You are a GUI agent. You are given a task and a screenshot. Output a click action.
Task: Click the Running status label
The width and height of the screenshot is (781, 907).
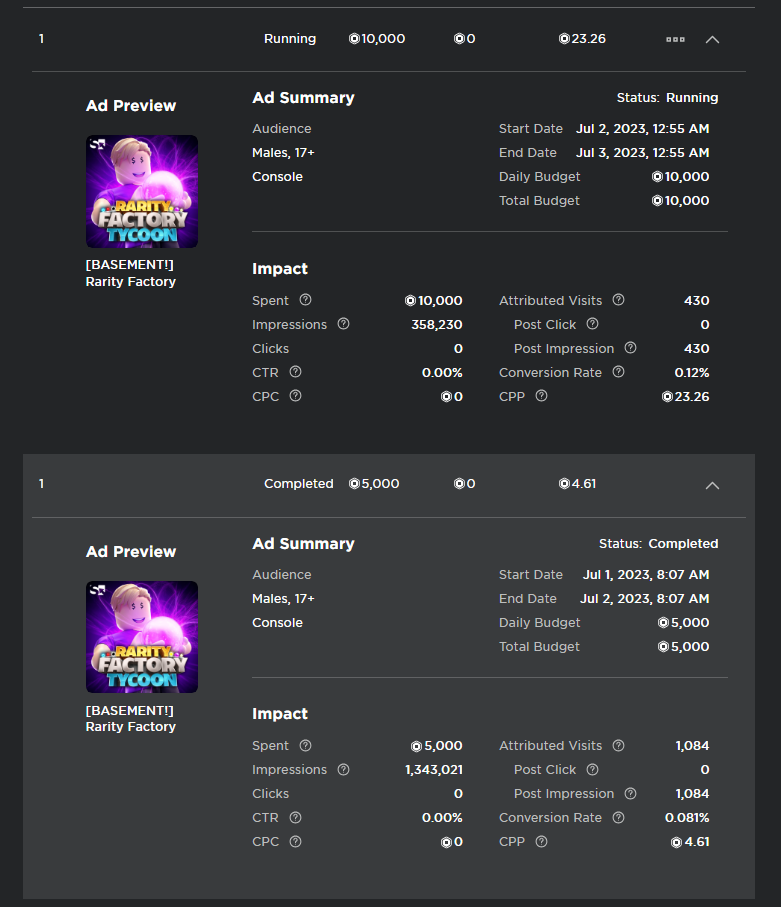289,38
